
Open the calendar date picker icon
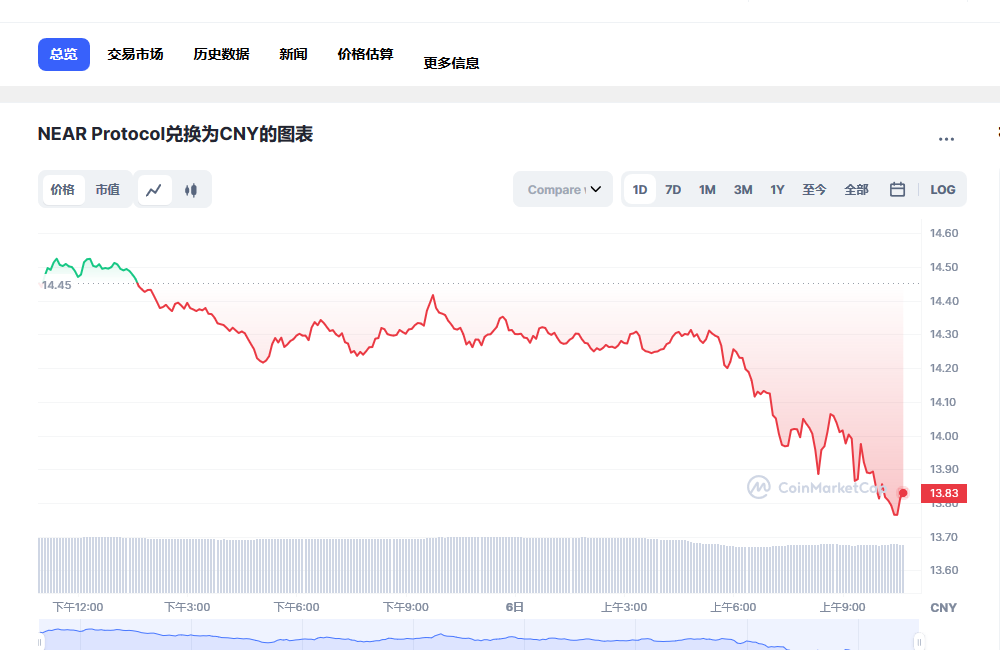coord(896,189)
